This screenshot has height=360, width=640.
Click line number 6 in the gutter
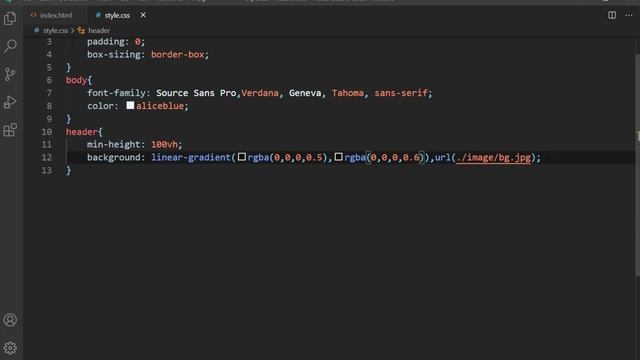(x=49, y=80)
